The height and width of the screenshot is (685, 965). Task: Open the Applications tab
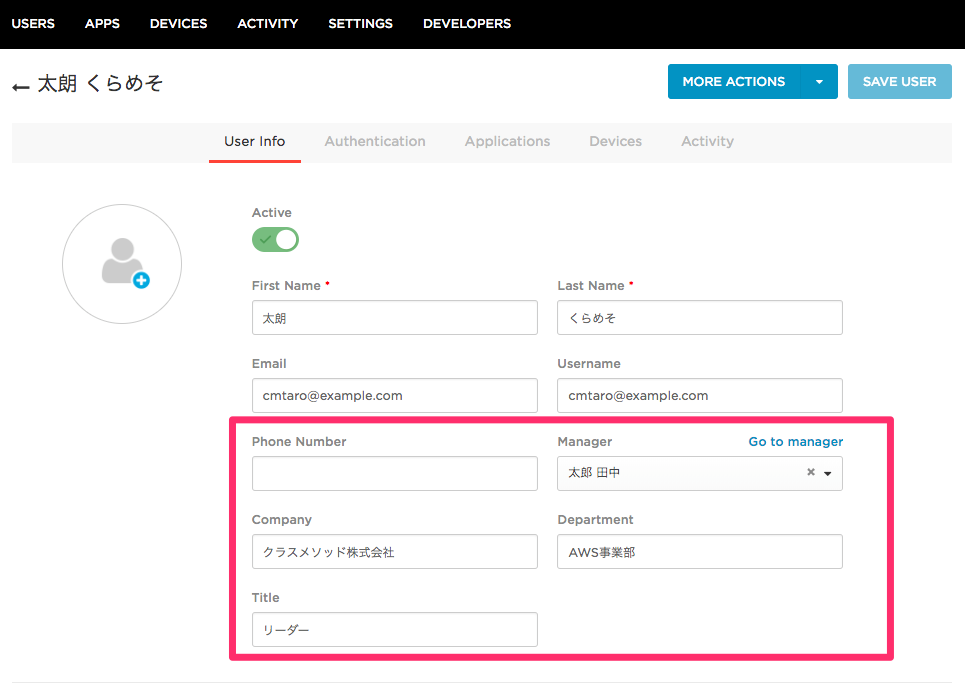(x=507, y=141)
